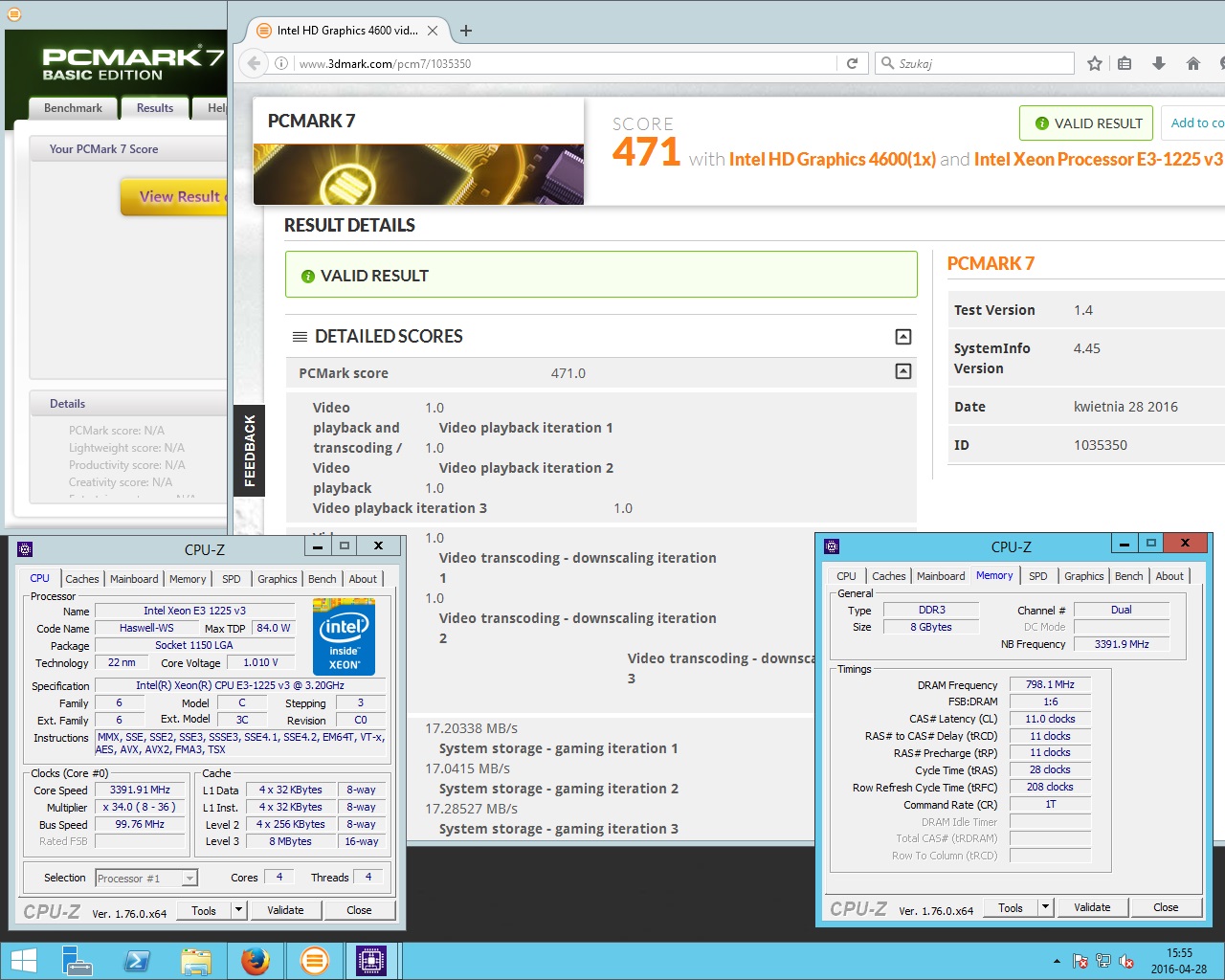Open the vertical FEEDBACK tab
The image size is (1225, 980).
click(249, 450)
